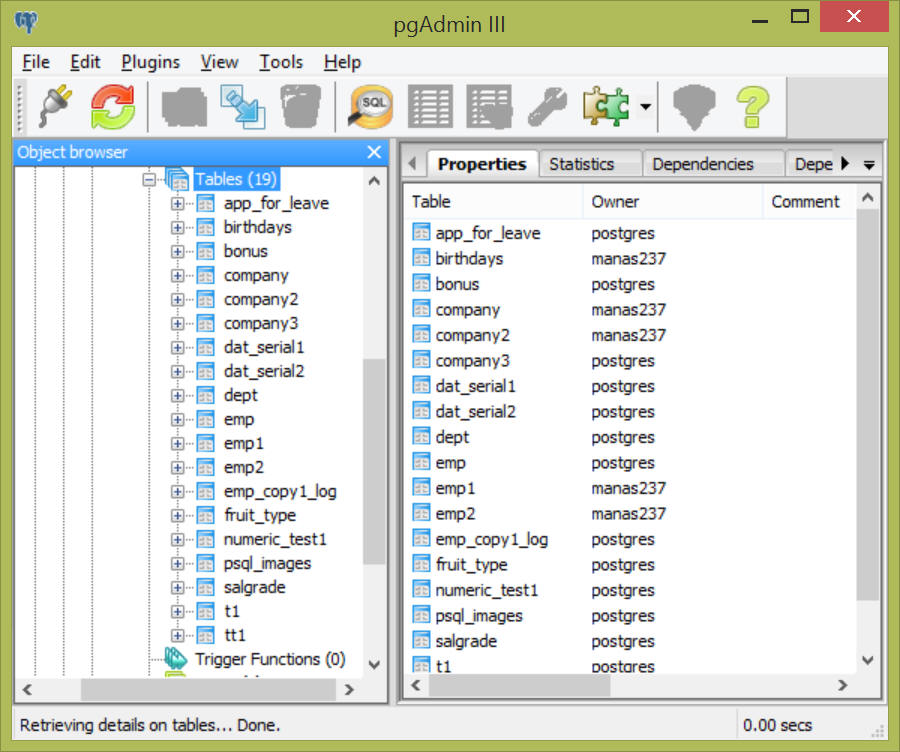Click the emp1 table icon in tree
The height and width of the screenshot is (752, 900).
click(x=205, y=444)
